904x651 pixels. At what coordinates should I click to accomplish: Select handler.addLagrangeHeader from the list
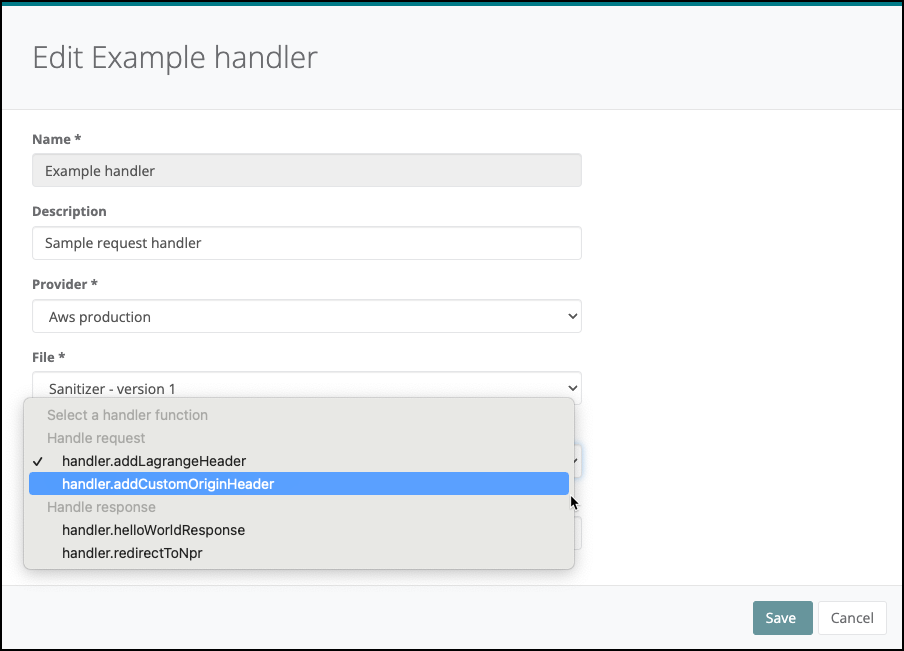point(154,461)
